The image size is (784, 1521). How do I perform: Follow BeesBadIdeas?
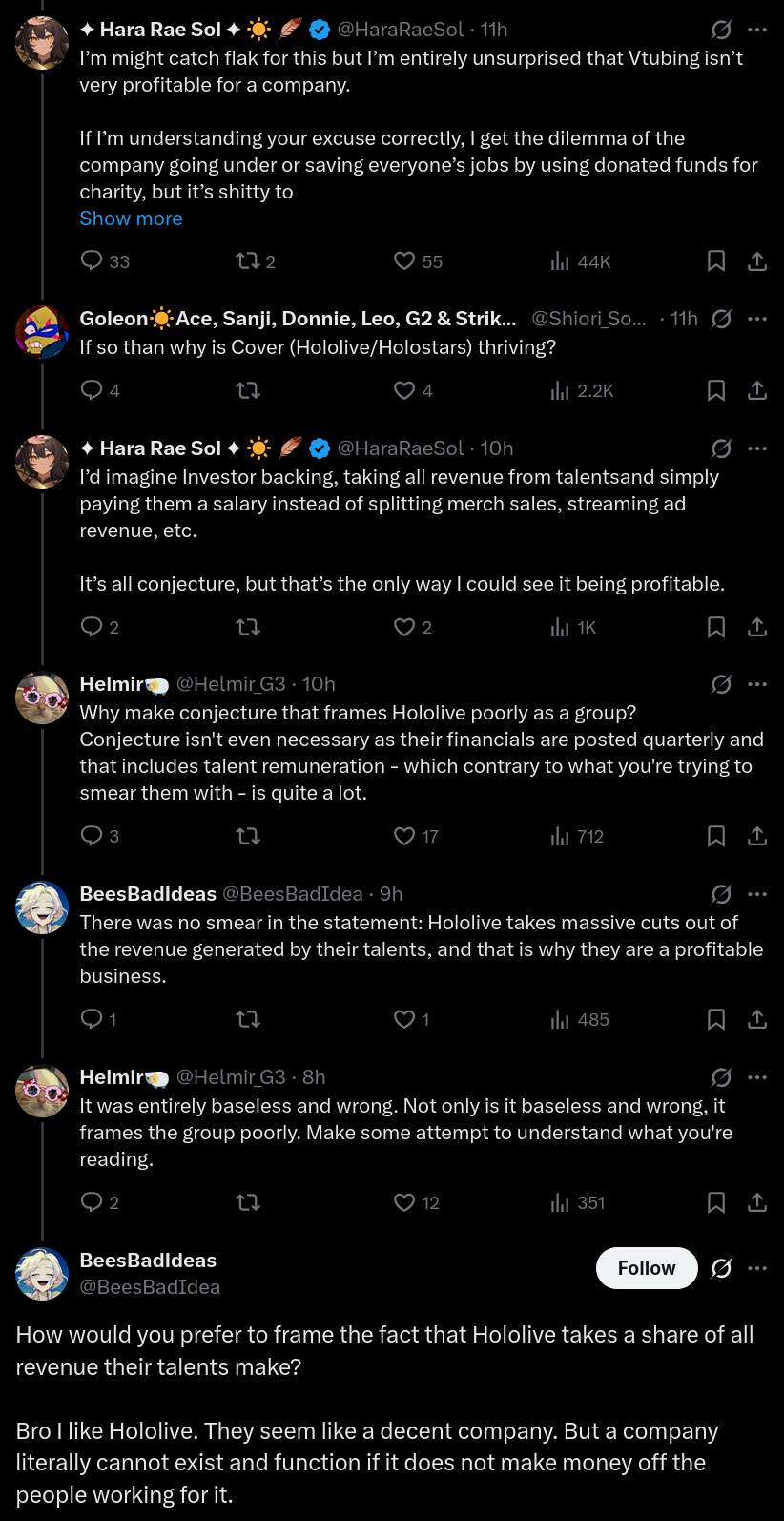pos(647,1268)
